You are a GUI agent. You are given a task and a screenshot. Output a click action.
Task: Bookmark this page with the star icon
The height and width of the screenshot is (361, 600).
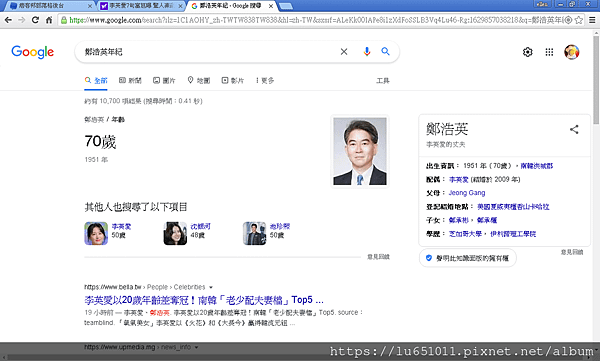click(579, 20)
